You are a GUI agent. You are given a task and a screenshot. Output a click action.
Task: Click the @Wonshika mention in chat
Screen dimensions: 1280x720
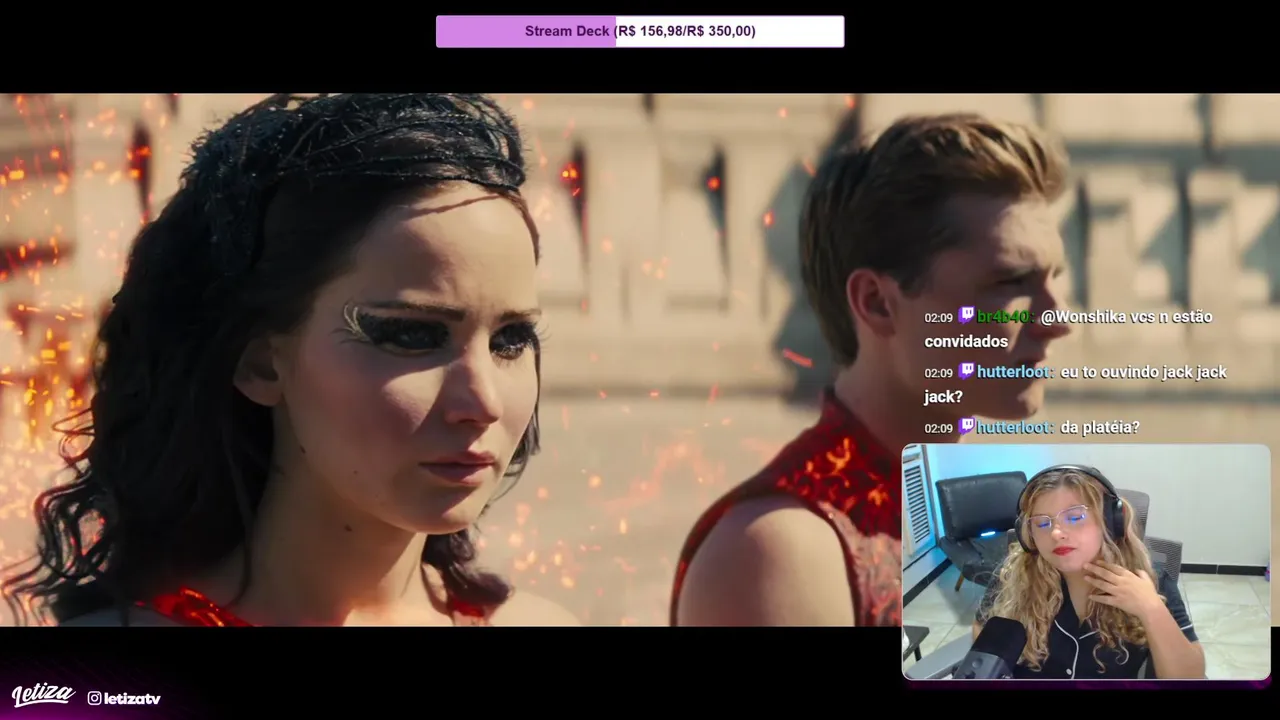coord(1083,317)
